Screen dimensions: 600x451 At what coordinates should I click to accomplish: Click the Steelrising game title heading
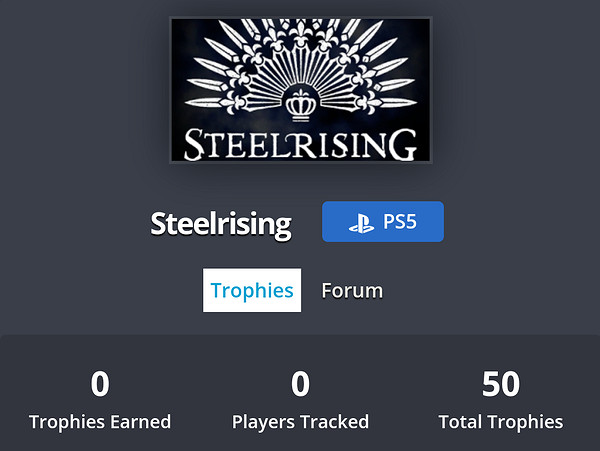coord(220,223)
